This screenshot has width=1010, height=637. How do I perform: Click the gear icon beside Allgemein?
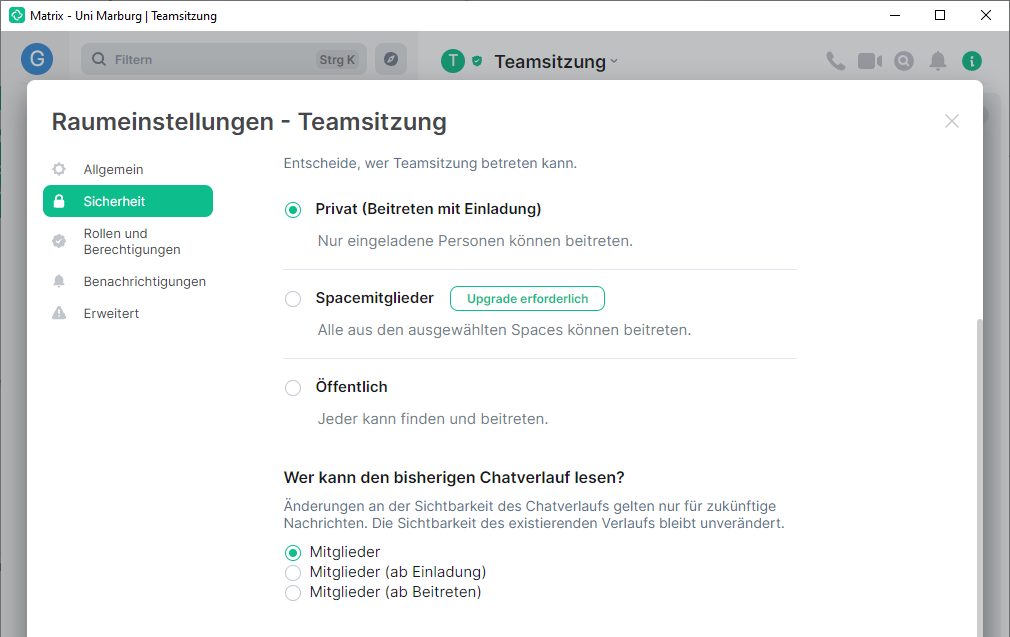tap(59, 169)
